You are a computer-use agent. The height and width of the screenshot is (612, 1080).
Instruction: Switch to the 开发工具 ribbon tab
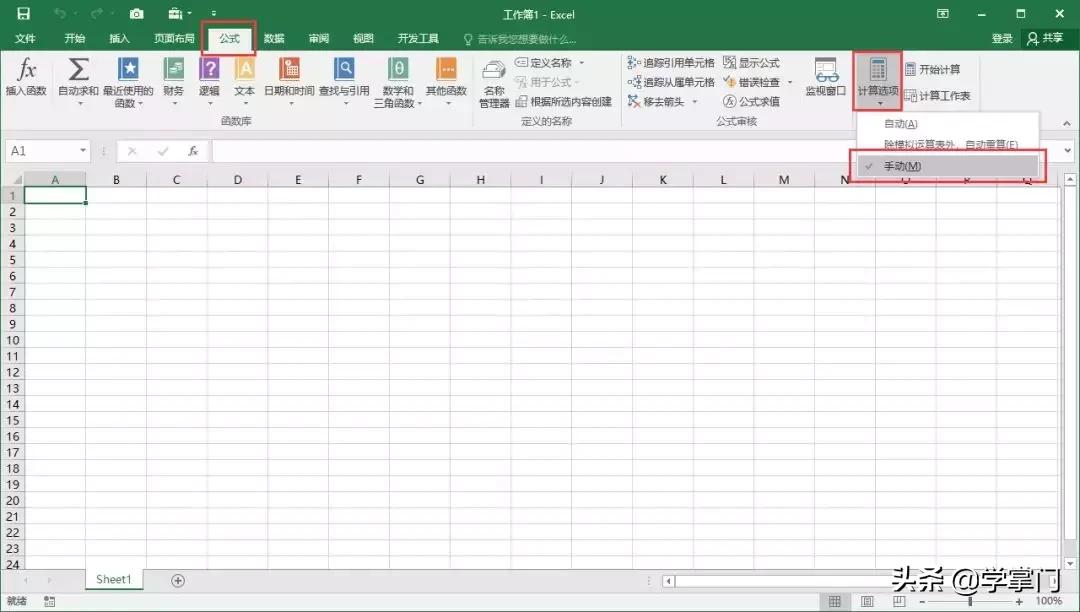pyautogui.click(x=417, y=38)
